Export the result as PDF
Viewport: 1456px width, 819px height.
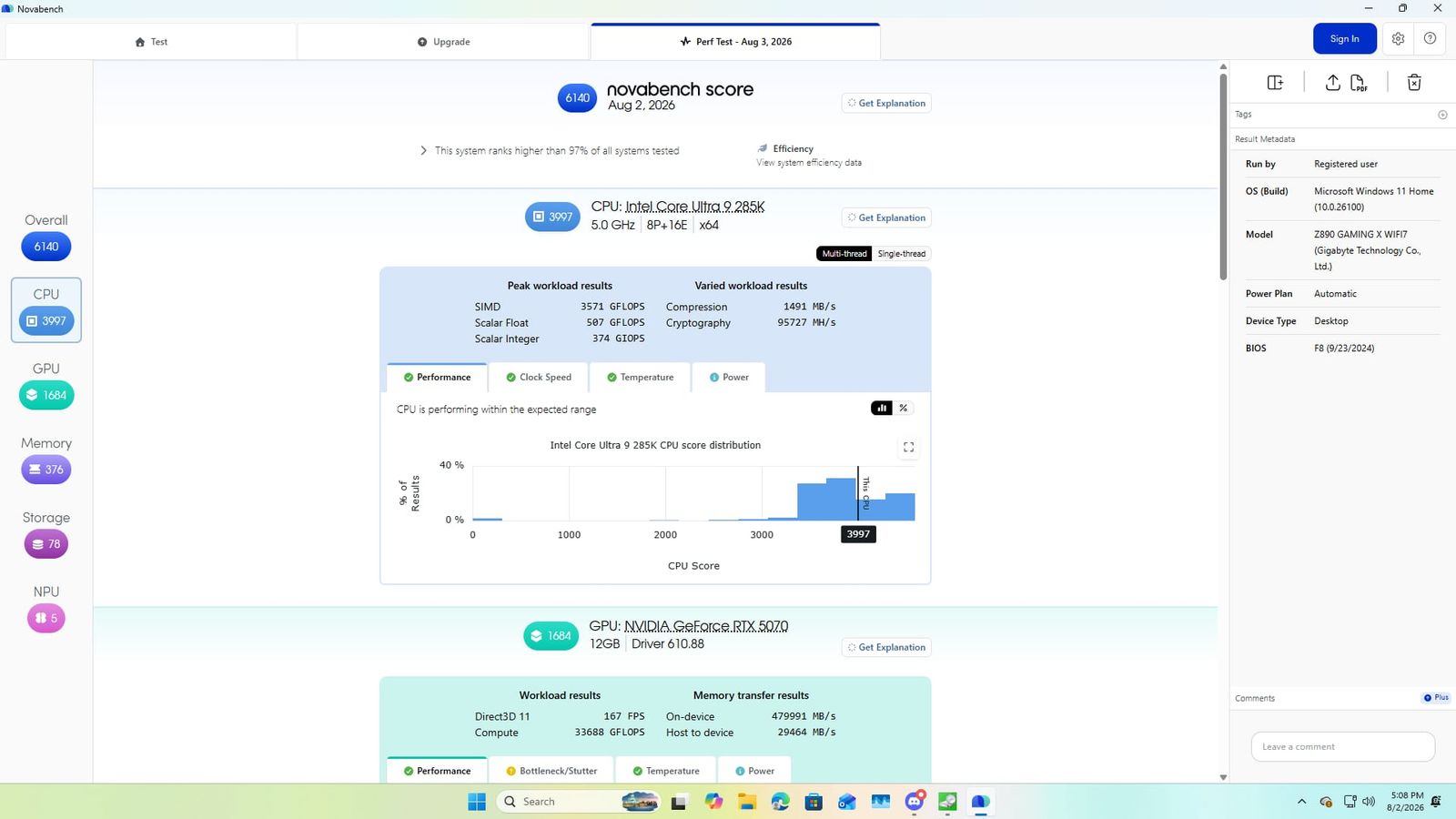point(1359,83)
